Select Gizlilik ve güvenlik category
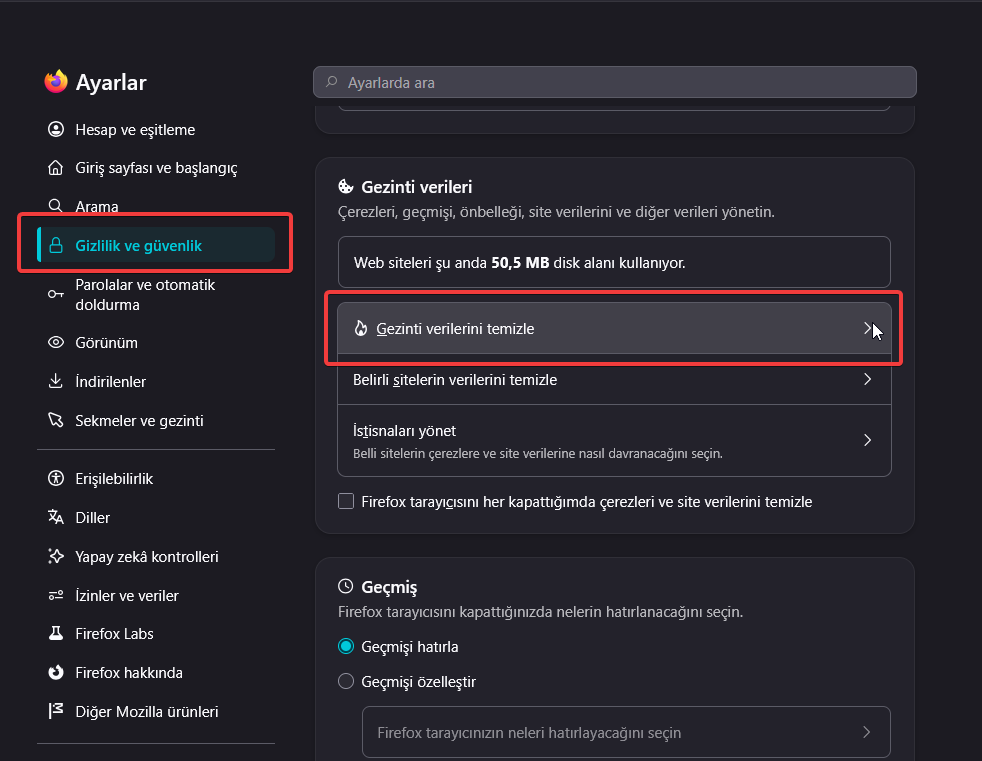Image resolution: width=982 pixels, height=761 pixels. [x=156, y=245]
